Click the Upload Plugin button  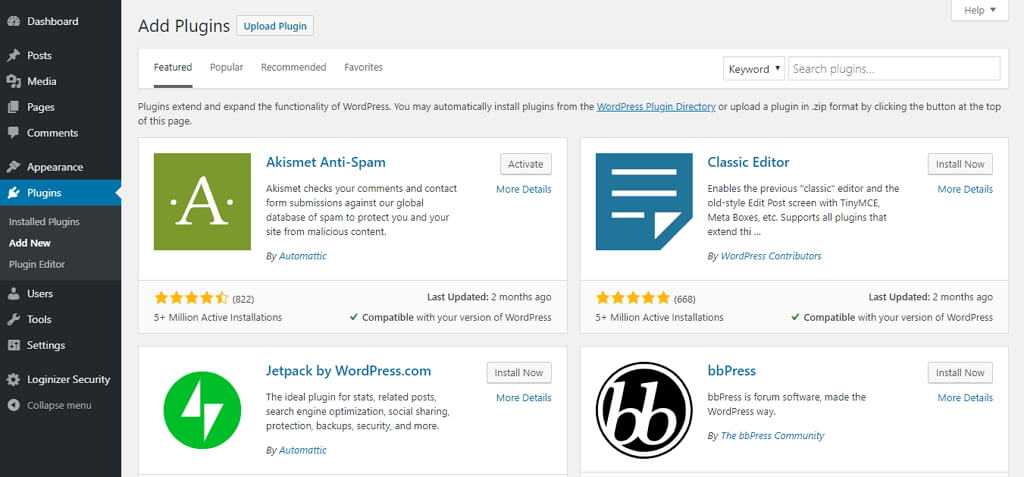(x=275, y=26)
